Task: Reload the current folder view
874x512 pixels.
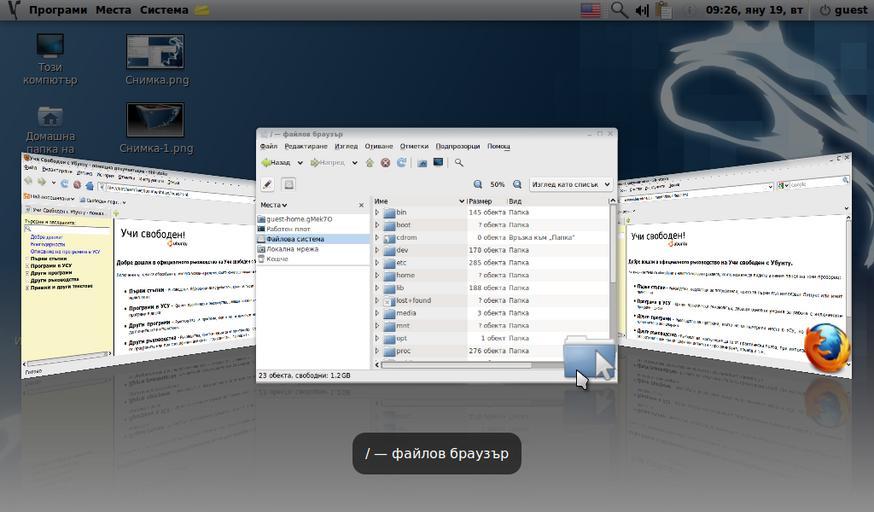Action: [401, 163]
